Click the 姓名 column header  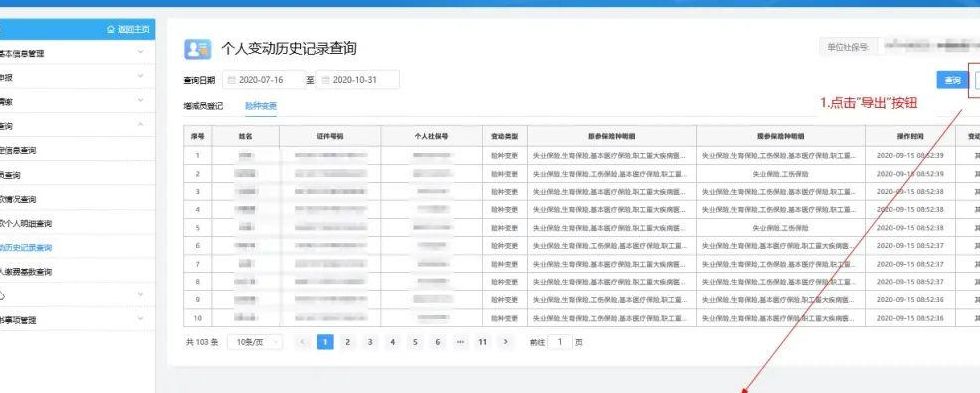click(246, 136)
